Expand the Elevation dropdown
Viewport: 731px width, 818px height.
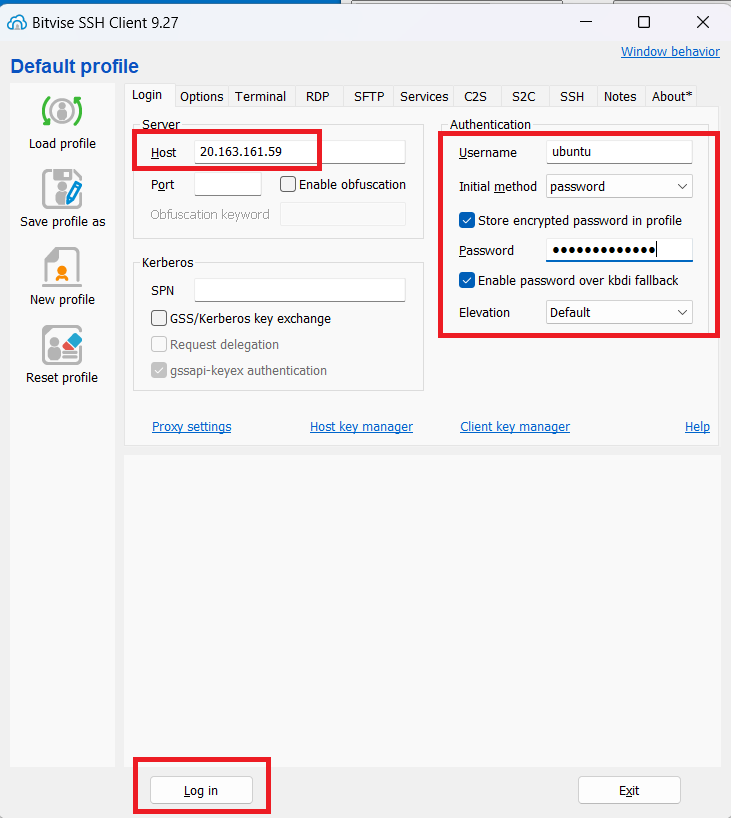tap(620, 312)
